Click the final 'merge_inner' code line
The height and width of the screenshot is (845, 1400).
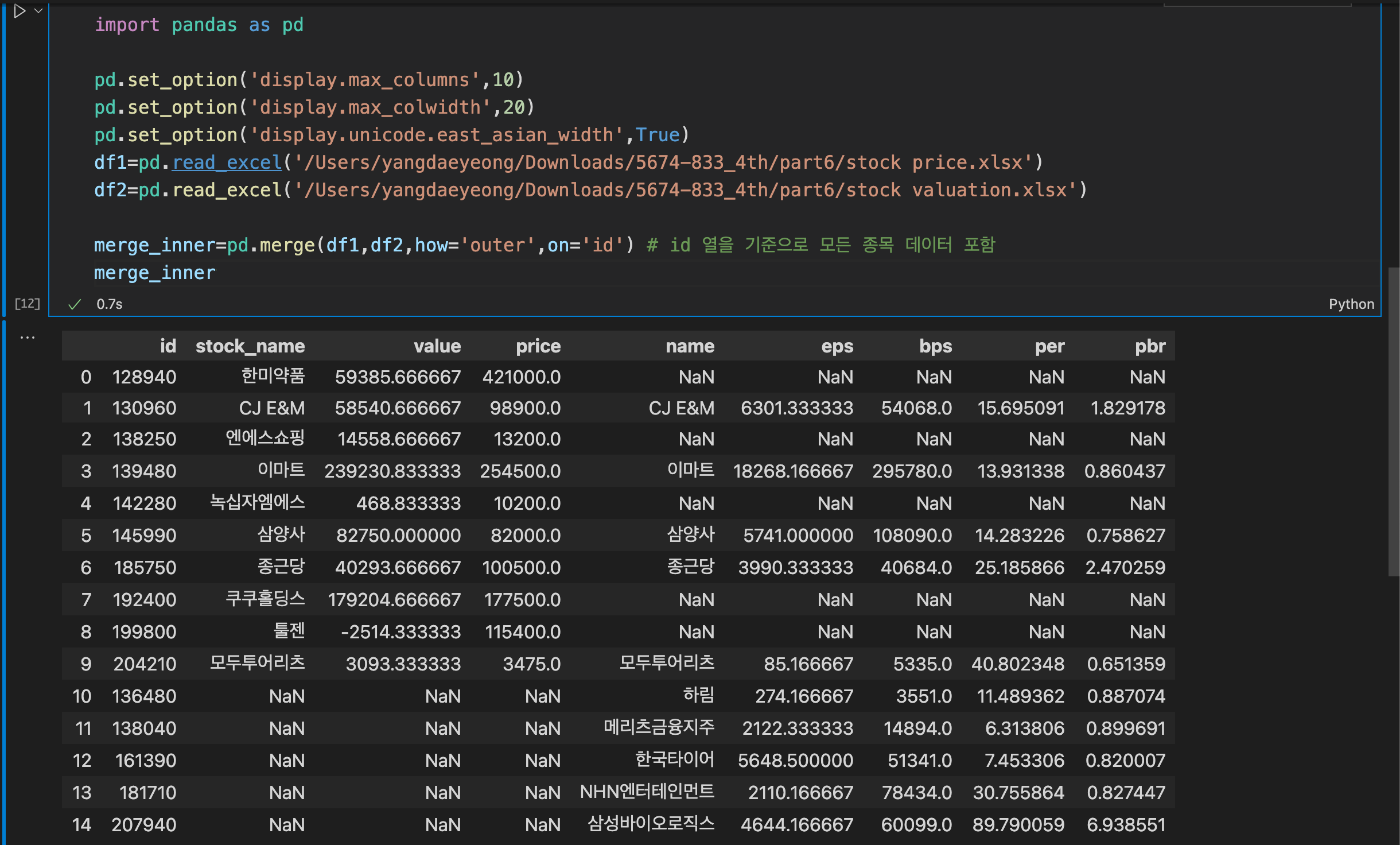(x=155, y=273)
